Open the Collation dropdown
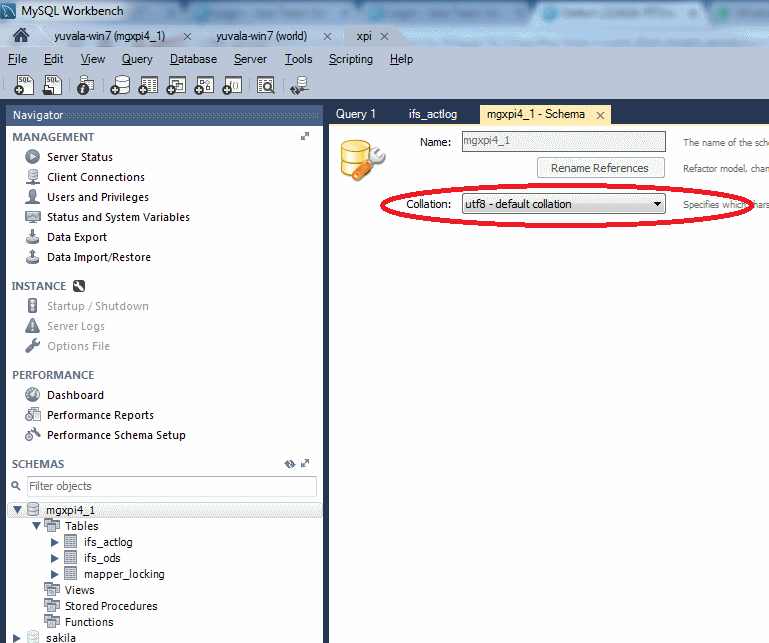 point(564,204)
